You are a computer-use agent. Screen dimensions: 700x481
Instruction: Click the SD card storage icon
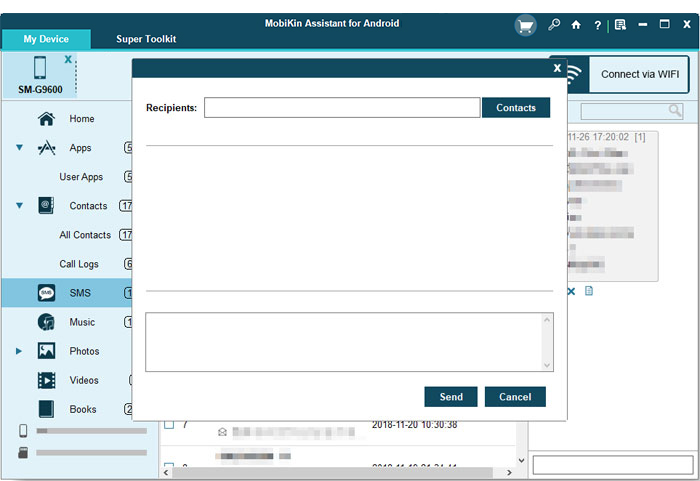click(x=23, y=452)
